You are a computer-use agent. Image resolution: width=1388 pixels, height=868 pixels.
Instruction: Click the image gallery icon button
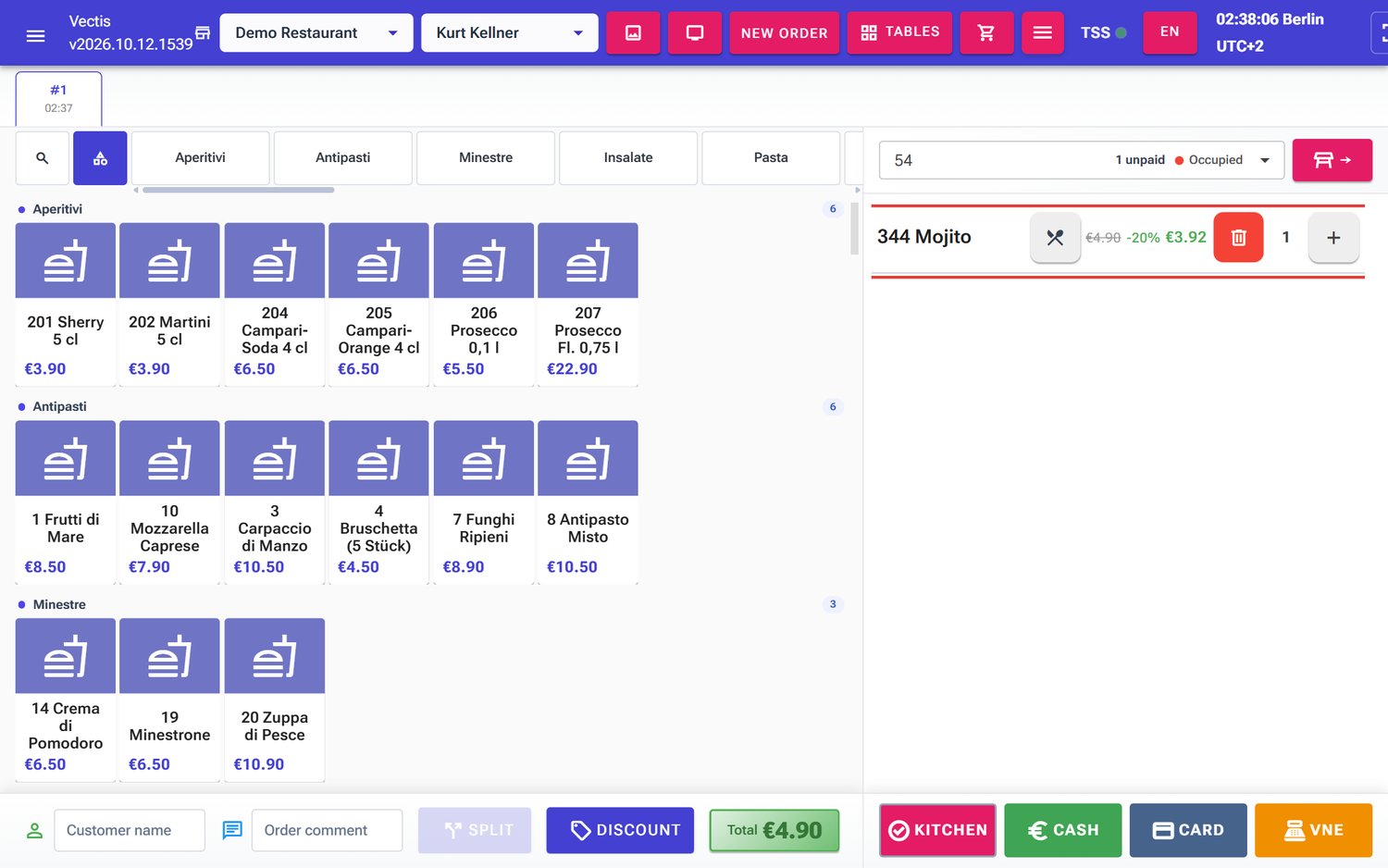pyautogui.click(x=633, y=33)
